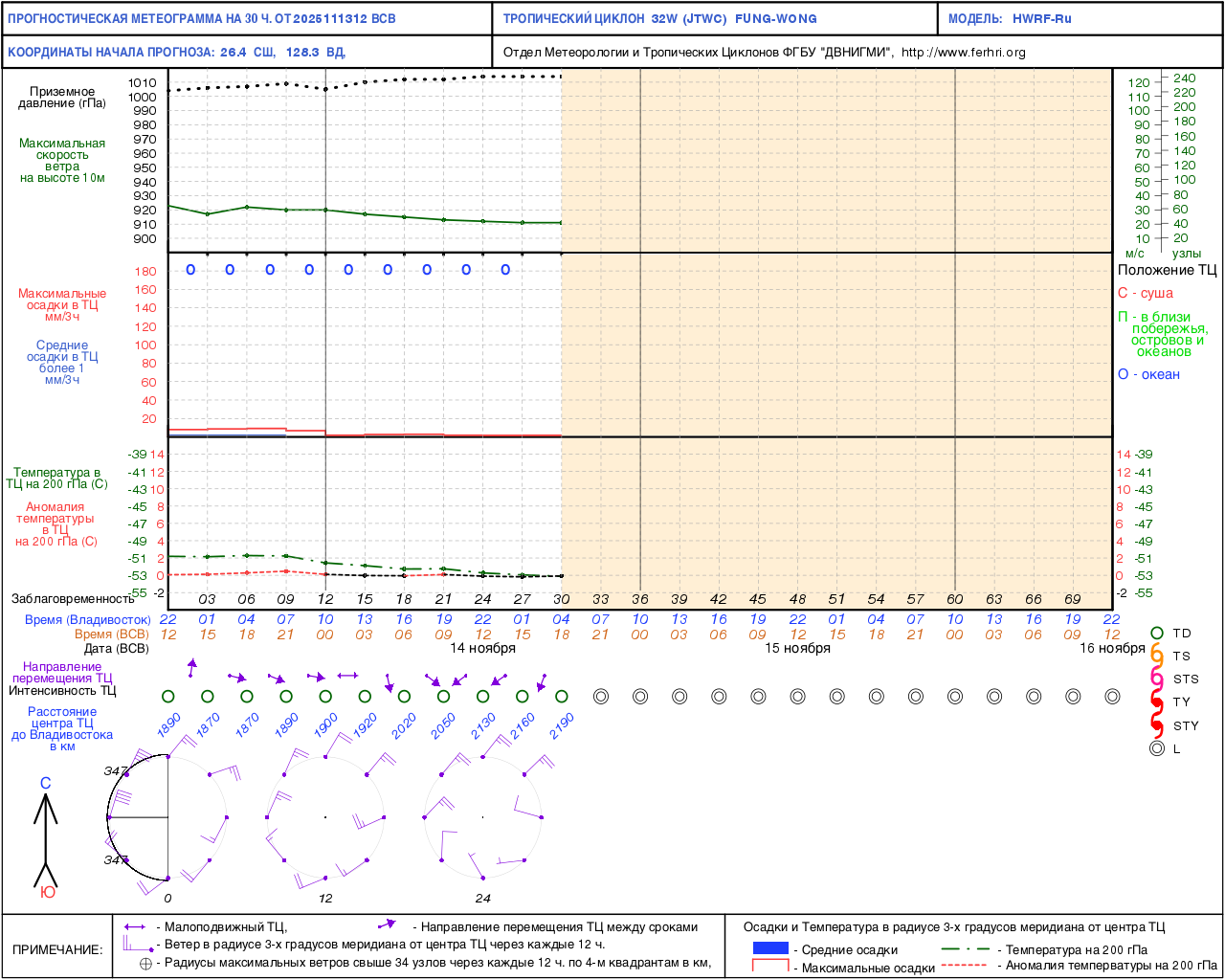The height and width of the screenshot is (980, 1225).
Task: Click the pink STS legend symbol
Action: (x=1156, y=679)
